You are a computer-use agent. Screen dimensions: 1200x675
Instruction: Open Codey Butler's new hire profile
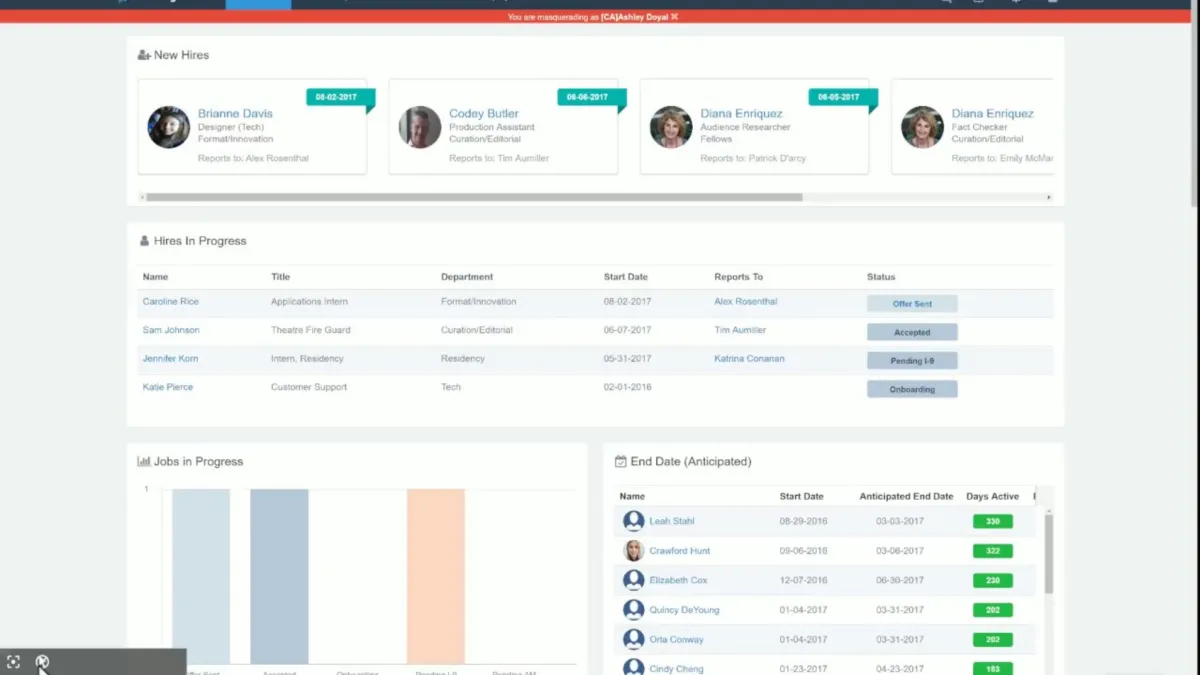click(x=484, y=114)
